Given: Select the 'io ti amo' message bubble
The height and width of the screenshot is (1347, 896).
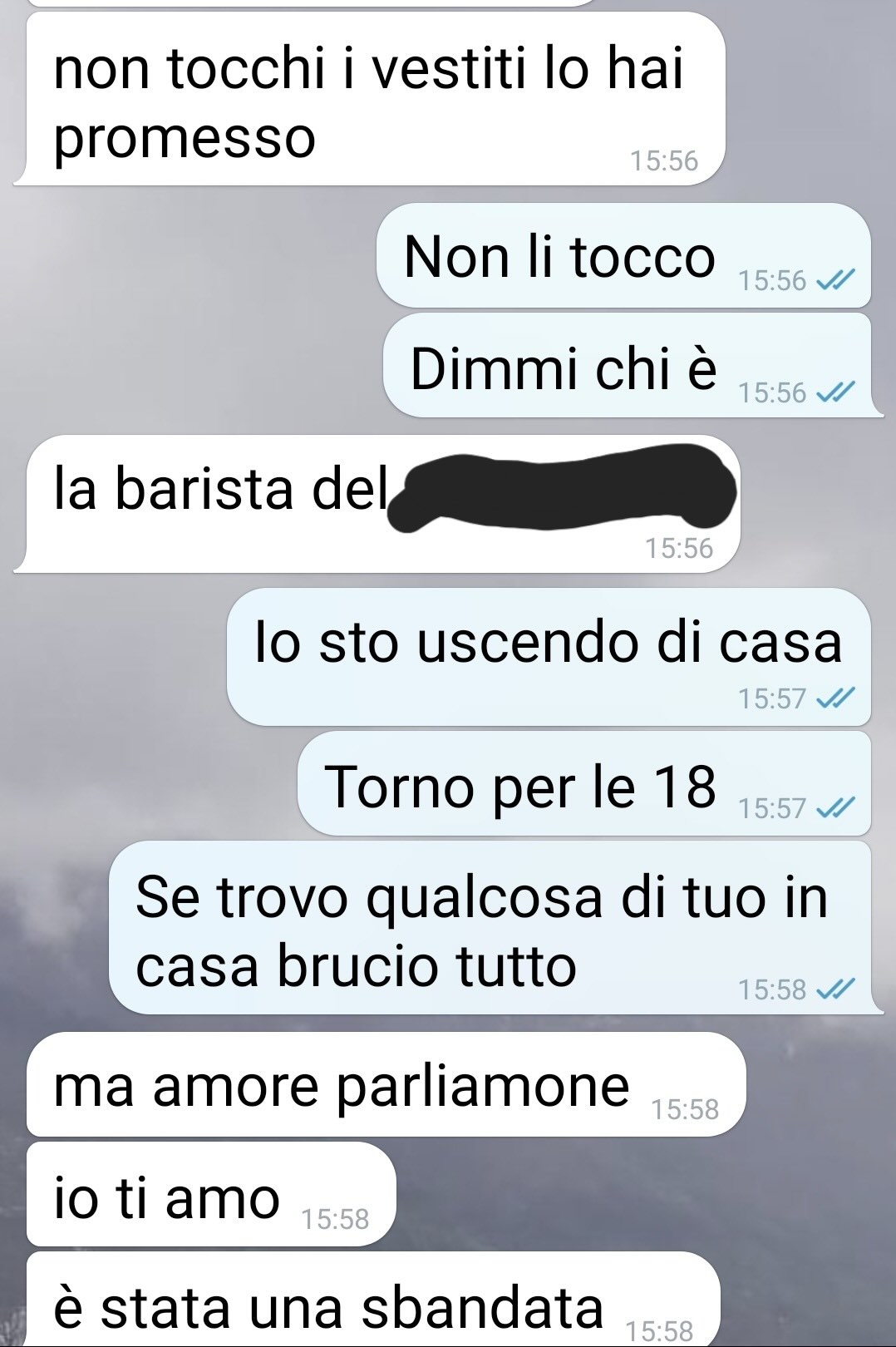Looking at the screenshot, I should click(211, 1195).
